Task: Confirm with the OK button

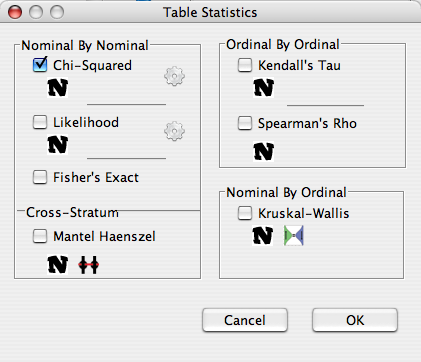Action: point(355,320)
